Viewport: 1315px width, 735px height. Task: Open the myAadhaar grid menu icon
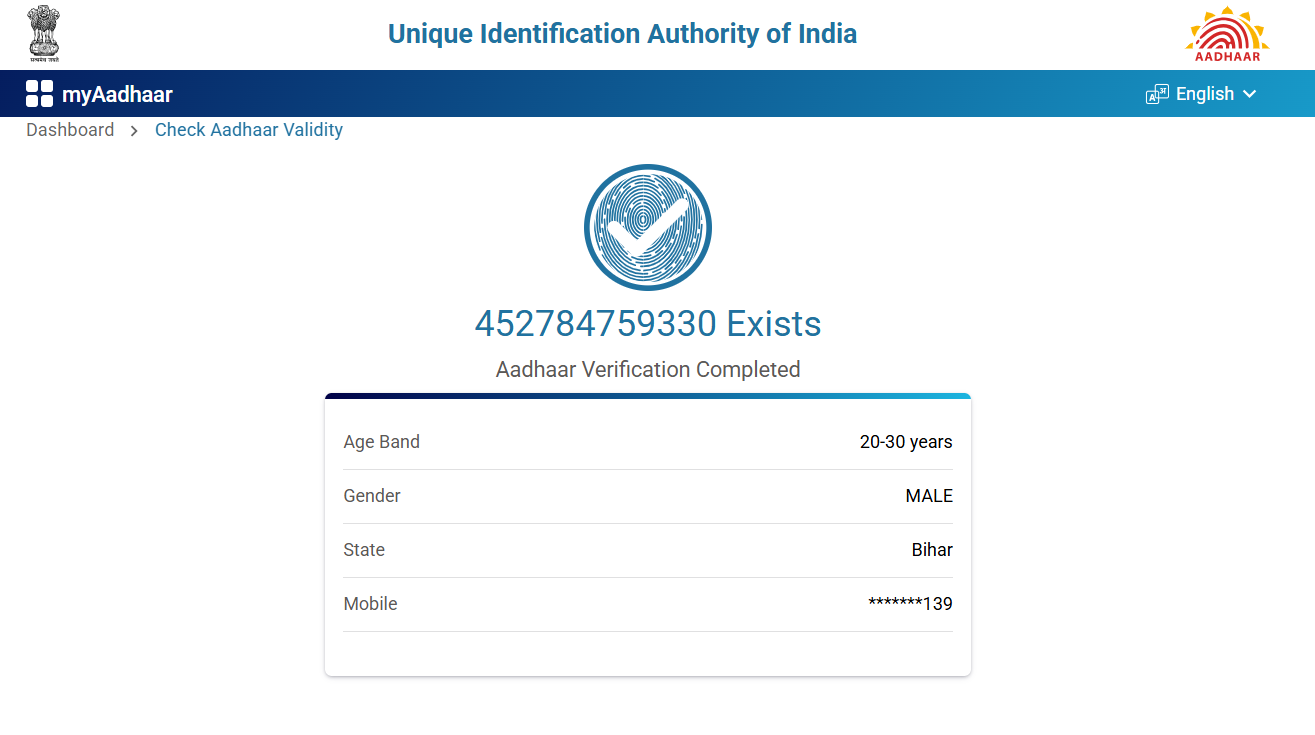(x=39, y=94)
